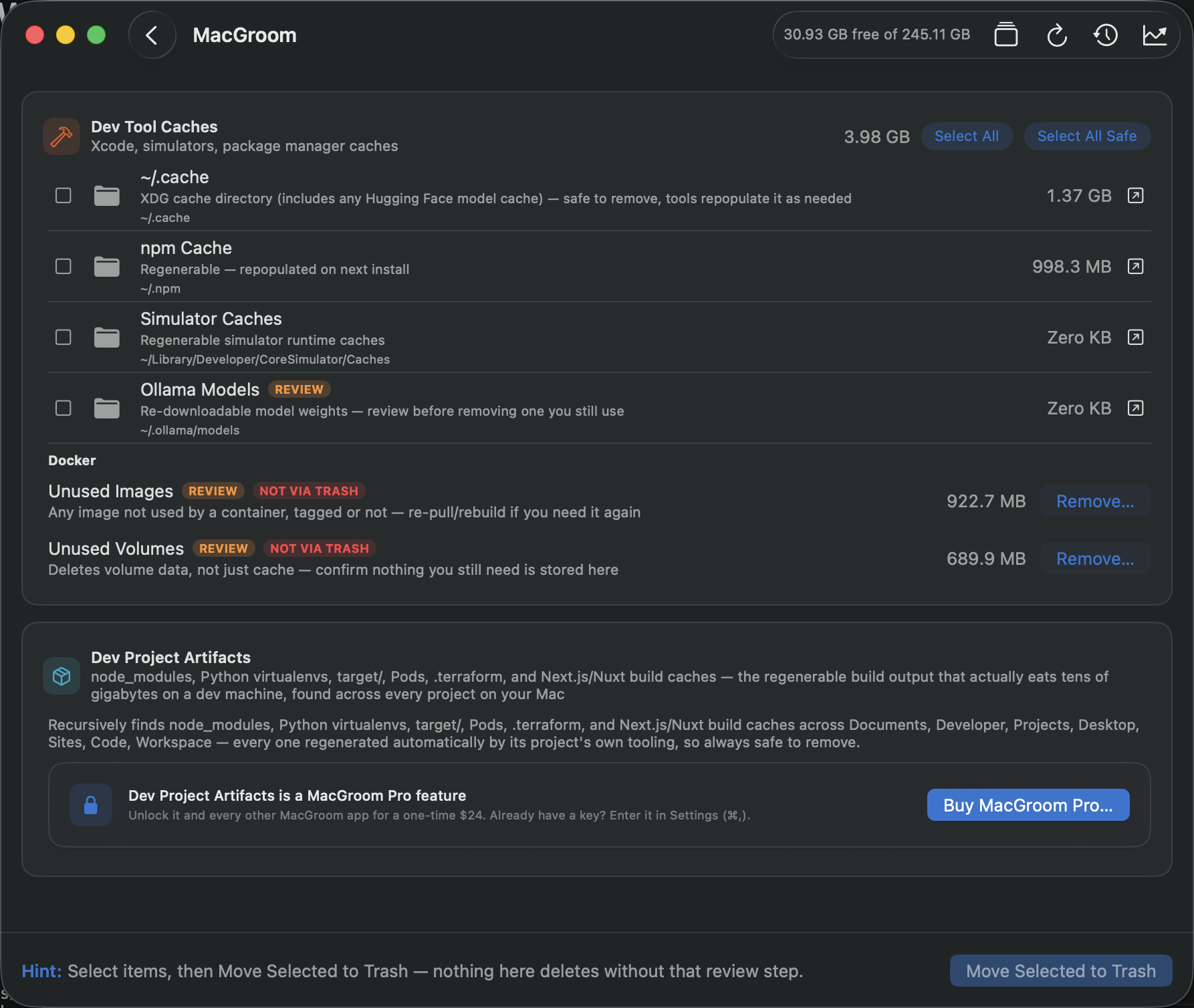This screenshot has width=1194, height=1008.
Task: Remove Docker Unused Images
Action: 1095,501
